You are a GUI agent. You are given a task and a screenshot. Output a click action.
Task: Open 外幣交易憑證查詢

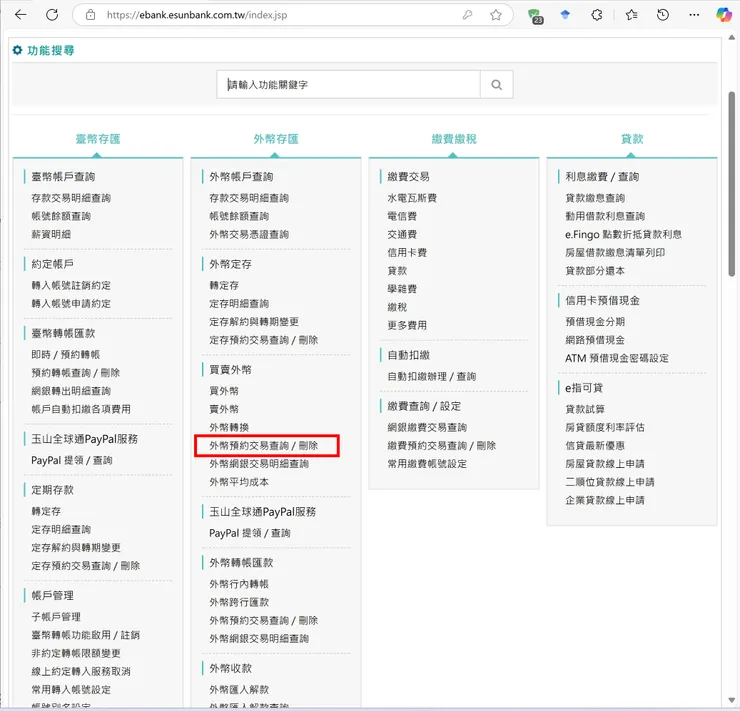click(249, 234)
